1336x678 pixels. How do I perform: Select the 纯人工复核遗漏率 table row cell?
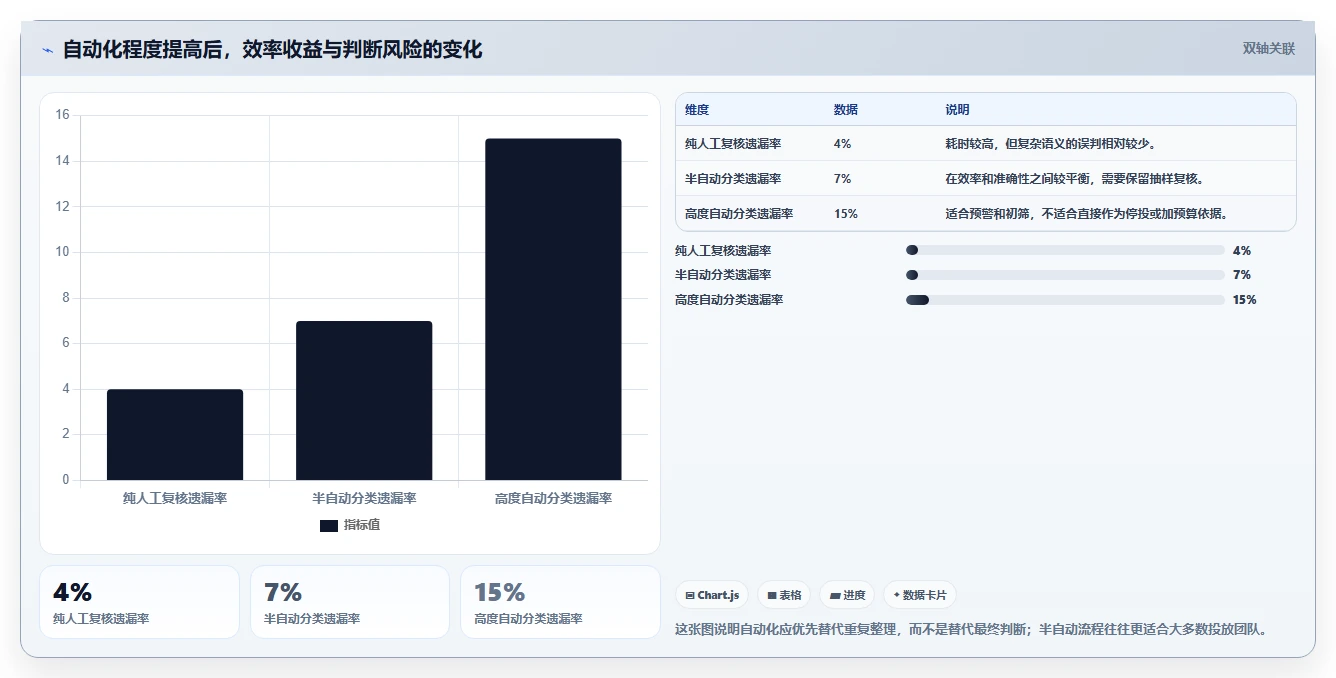733,144
